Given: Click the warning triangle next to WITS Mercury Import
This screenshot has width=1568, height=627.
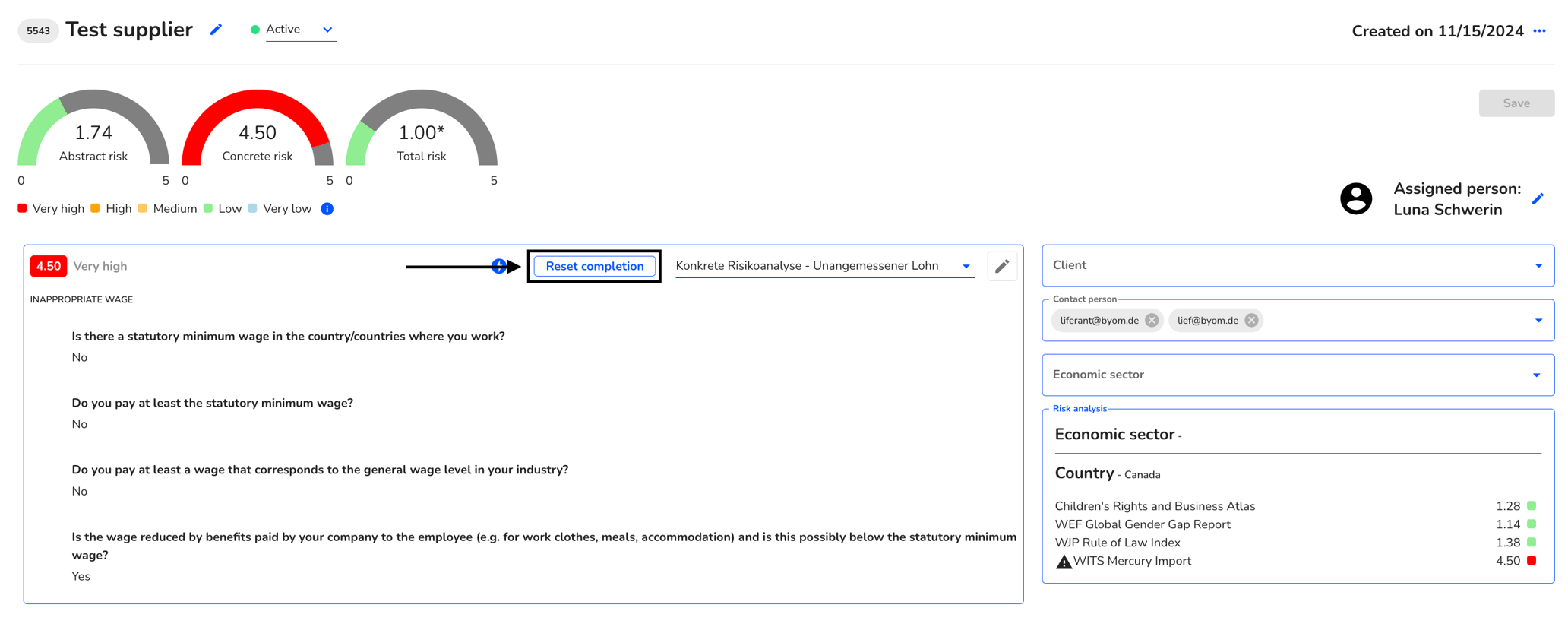Looking at the screenshot, I should (x=1064, y=562).
